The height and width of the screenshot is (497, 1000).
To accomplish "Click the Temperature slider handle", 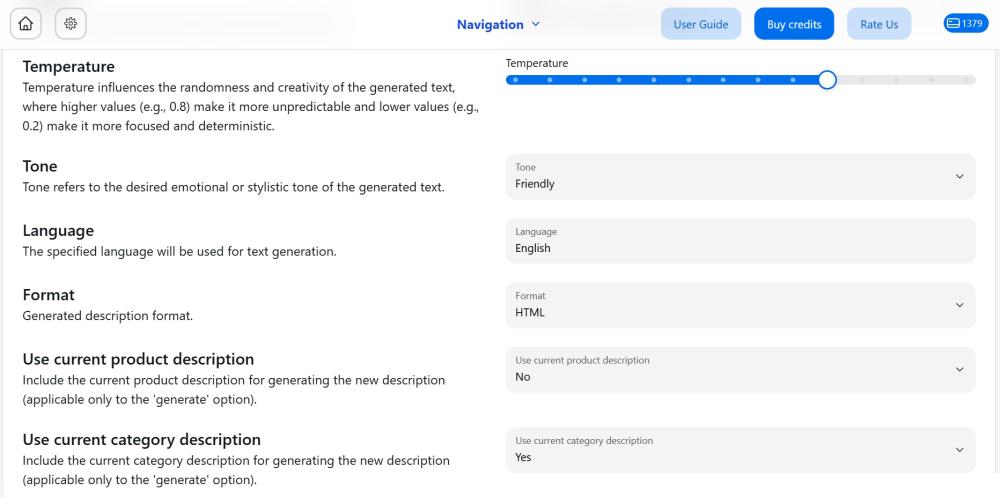I will click(827, 80).
